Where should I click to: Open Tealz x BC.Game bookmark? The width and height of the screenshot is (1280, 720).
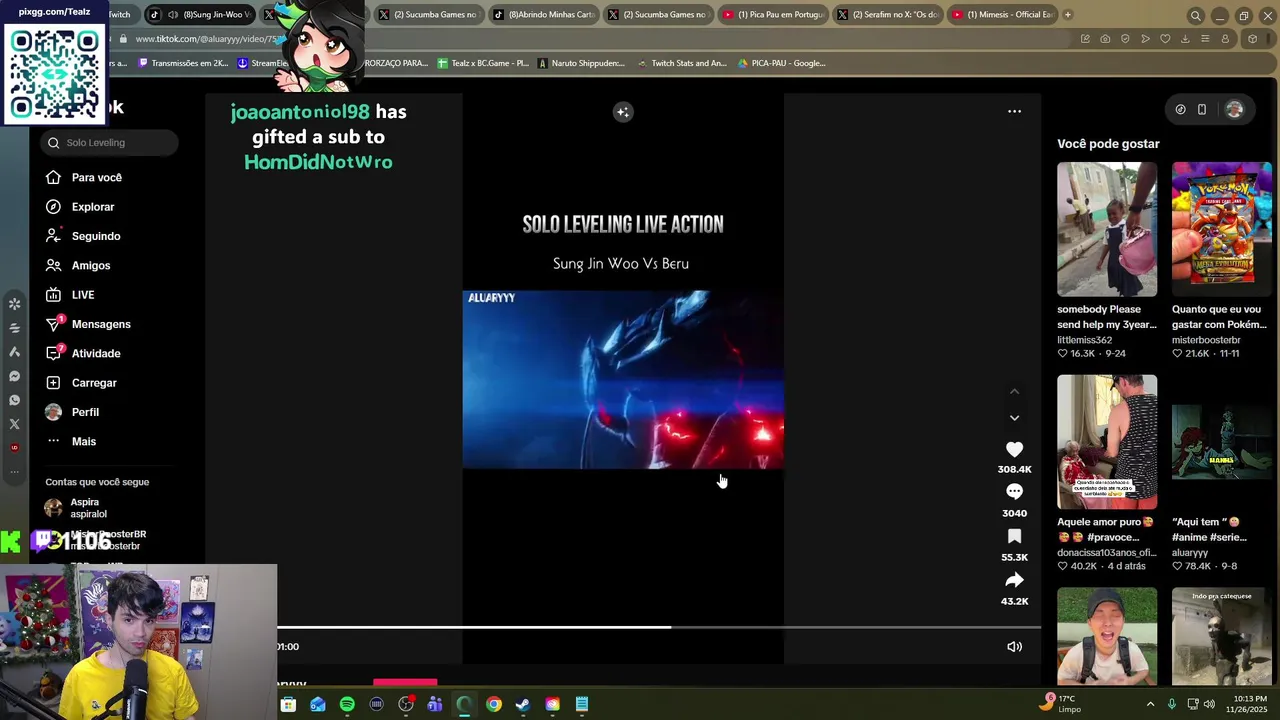click(x=483, y=63)
